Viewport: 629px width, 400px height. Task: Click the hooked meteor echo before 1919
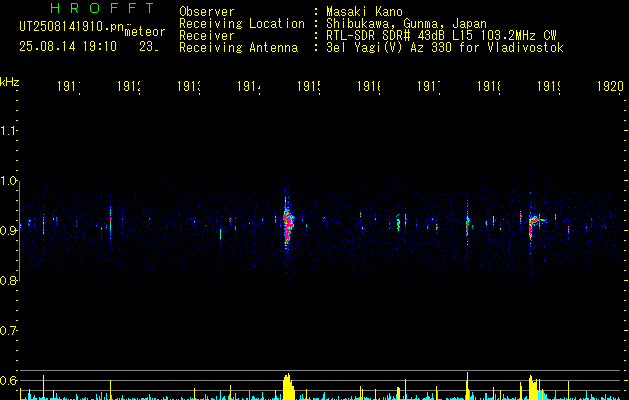click(x=535, y=225)
